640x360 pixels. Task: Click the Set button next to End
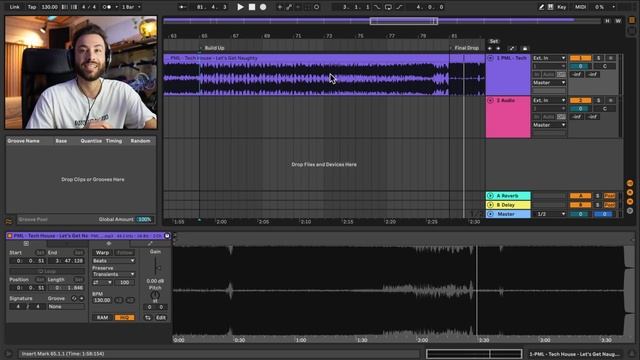pos(79,253)
